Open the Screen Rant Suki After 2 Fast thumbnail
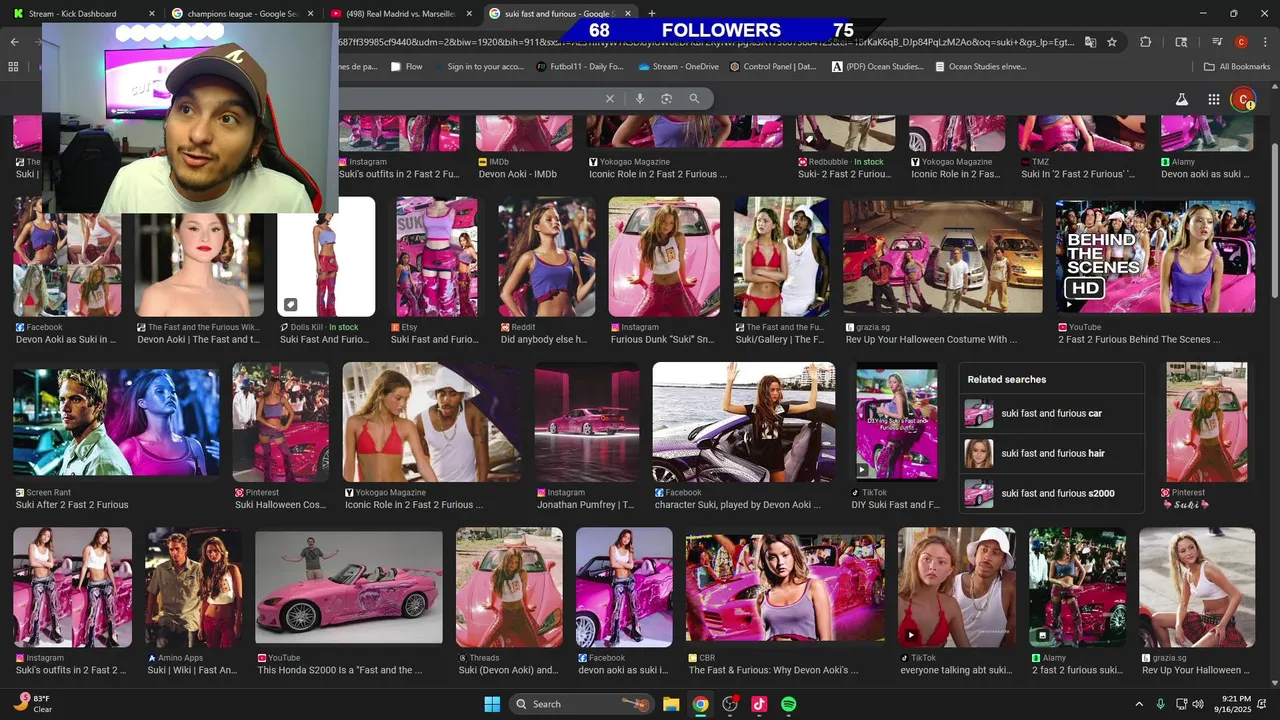The image size is (1280, 720). (116, 422)
